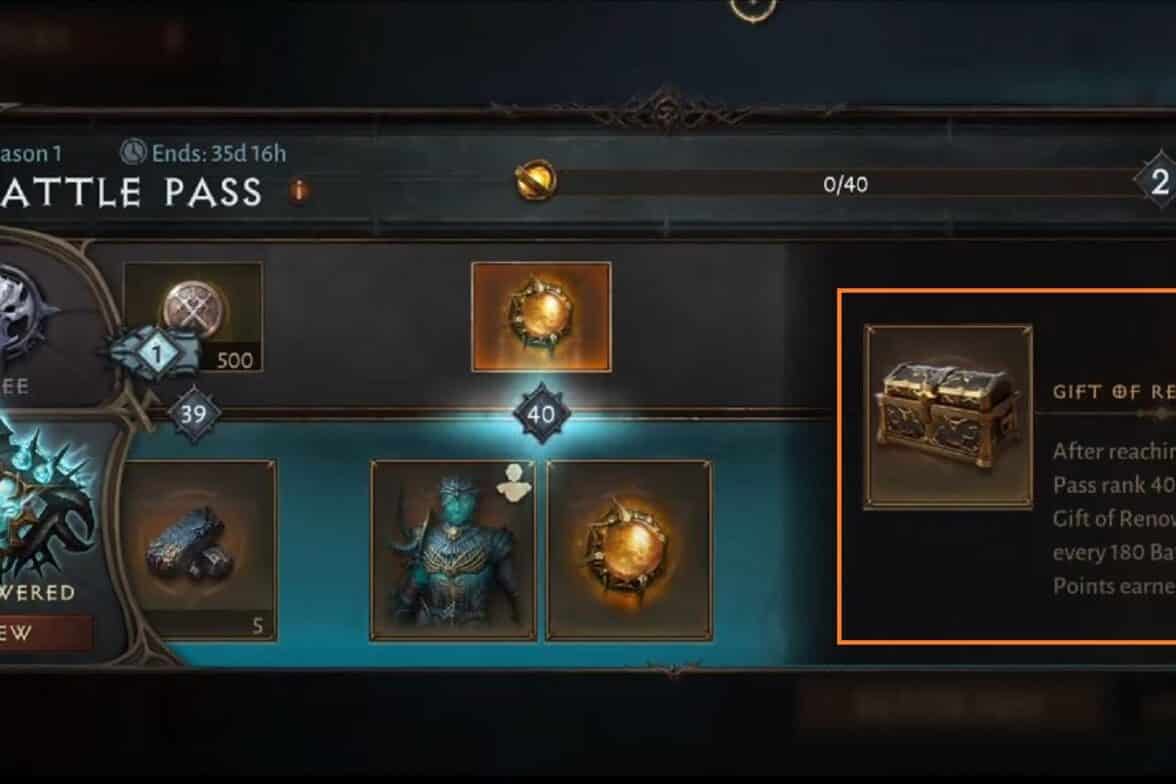Click the 0/40 progress bar
1176x784 pixels.
point(846,184)
